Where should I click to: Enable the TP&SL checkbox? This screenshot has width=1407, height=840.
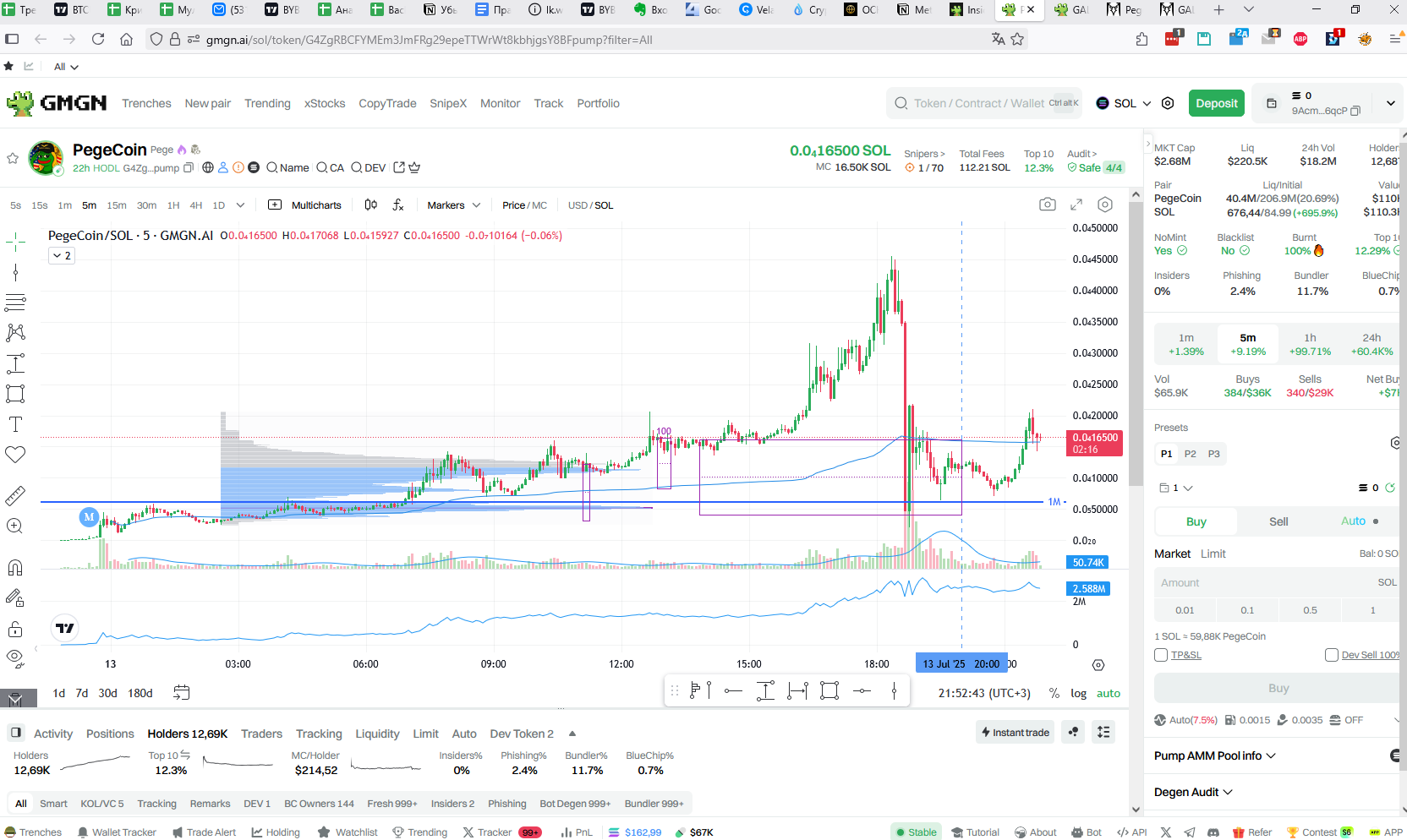pos(1161,655)
